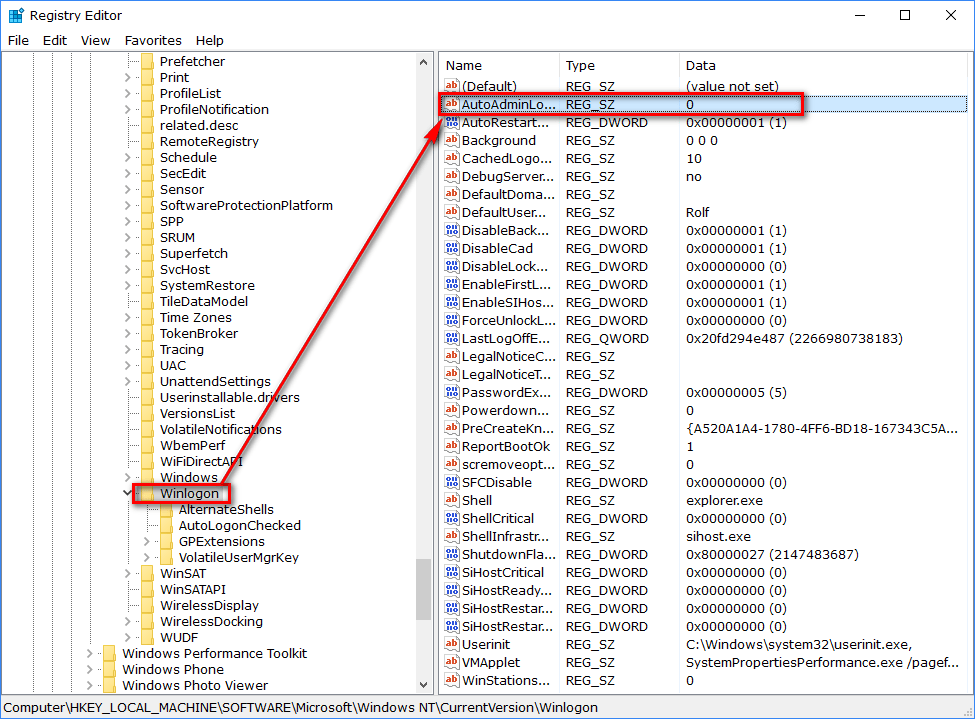Select the LegalNoticeCaption value row

[x=705, y=356]
